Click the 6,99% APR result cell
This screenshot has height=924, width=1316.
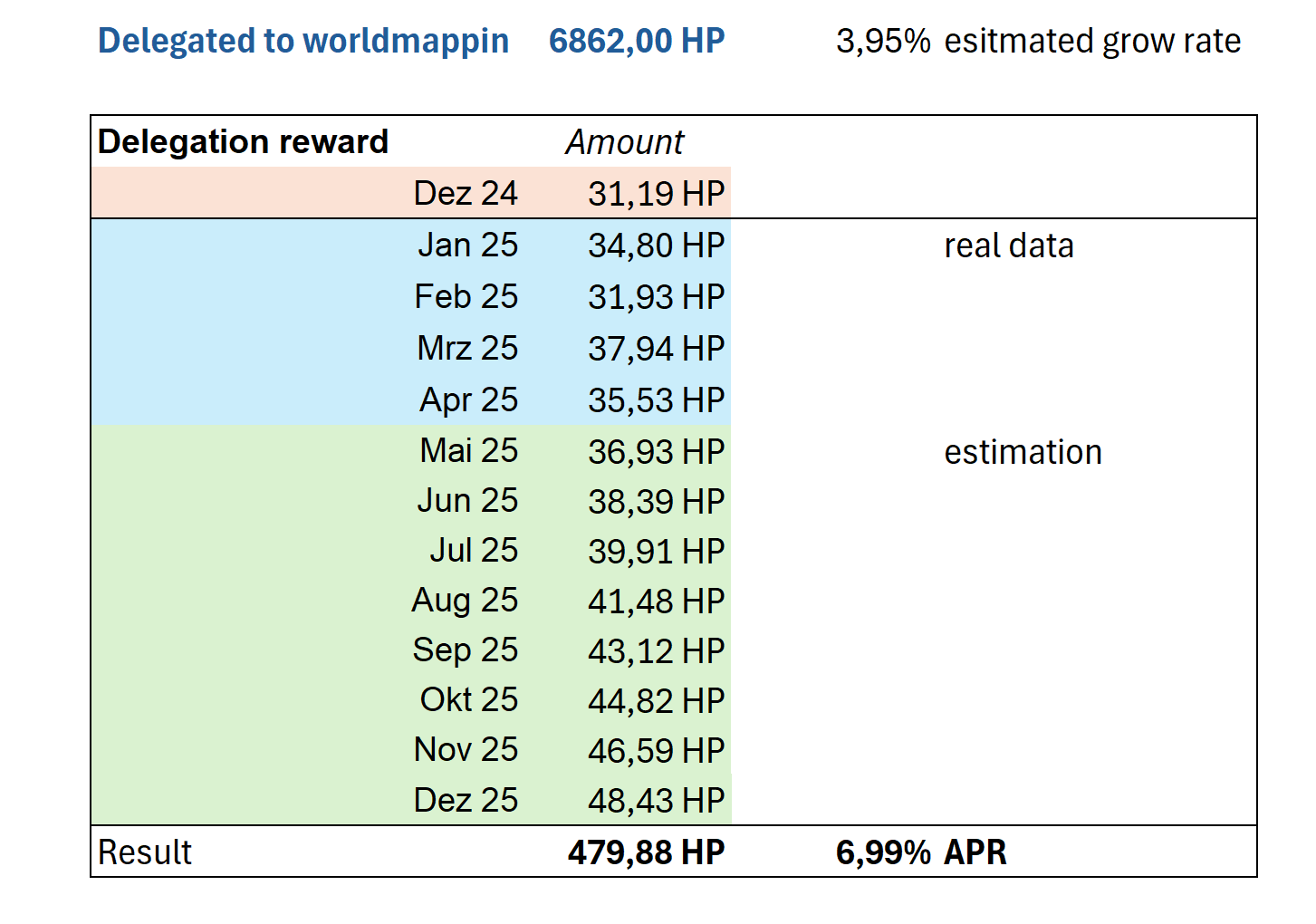pyautogui.click(x=921, y=852)
